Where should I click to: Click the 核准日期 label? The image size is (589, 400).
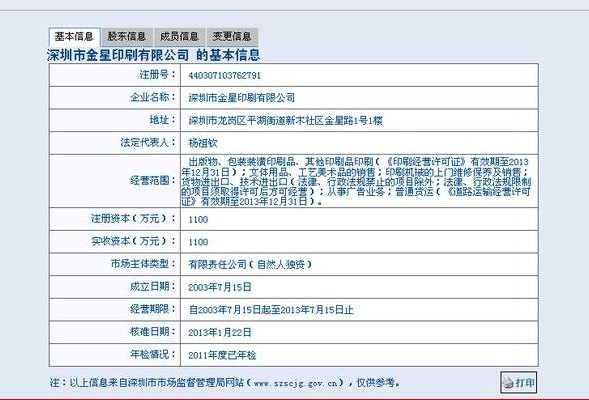coord(153,332)
